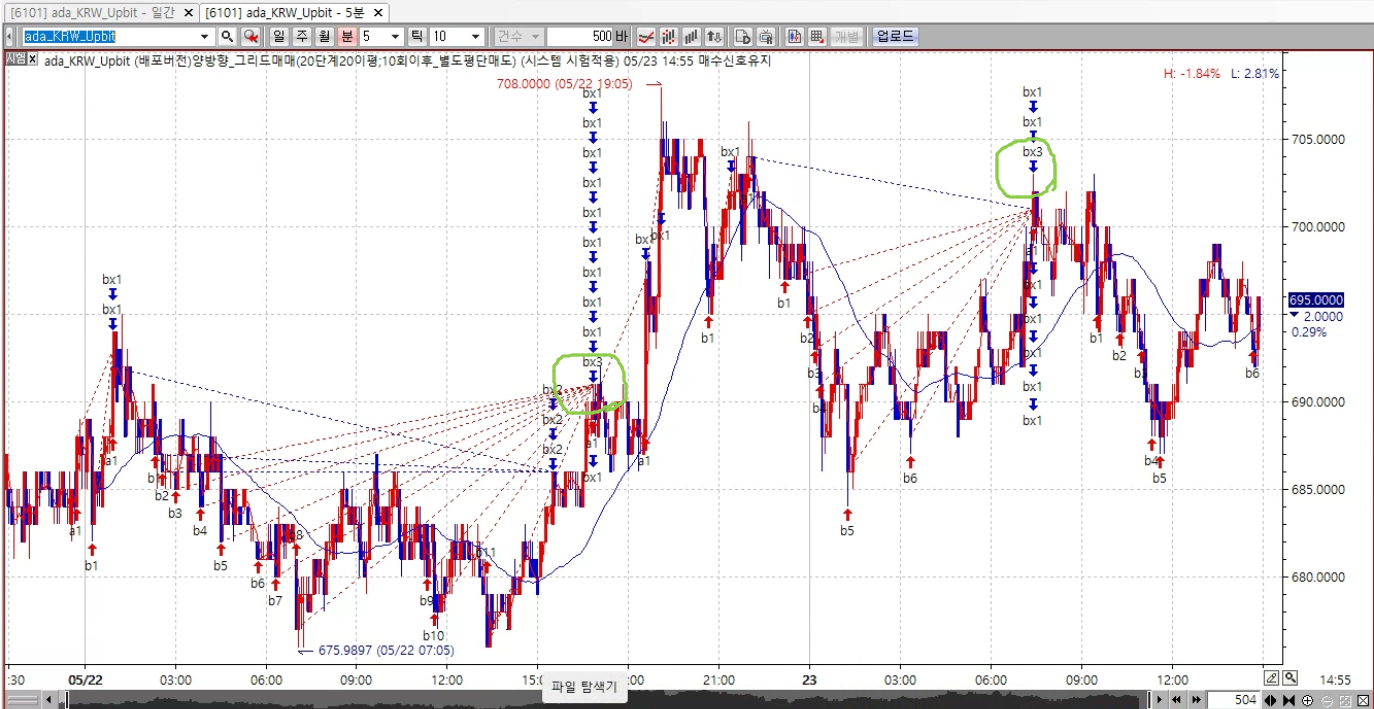The height and width of the screenshot is (709, 1374).
Task: Click the 업로드 upload button
Action: click(x=894, y=36)
